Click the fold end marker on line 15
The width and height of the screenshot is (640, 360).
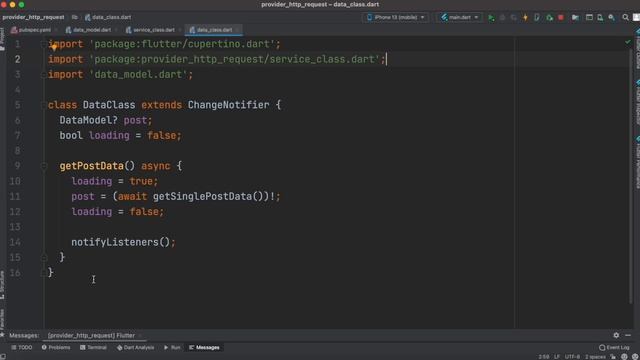(x=43, y=258)
